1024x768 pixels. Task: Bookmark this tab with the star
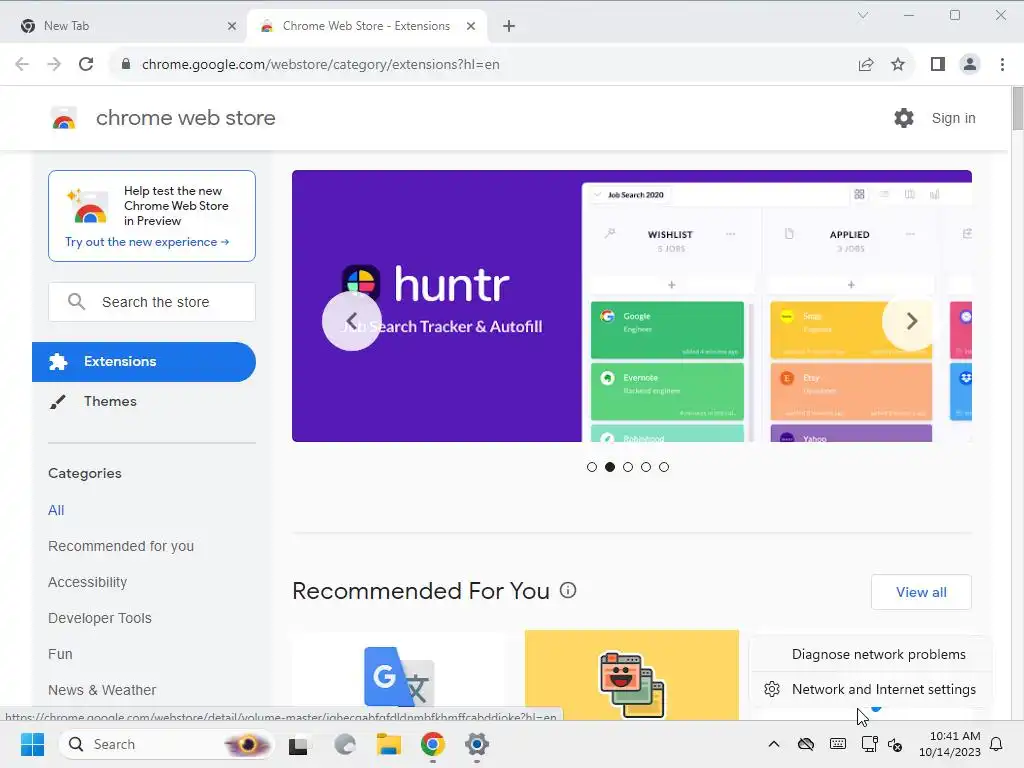click(898, 64)
